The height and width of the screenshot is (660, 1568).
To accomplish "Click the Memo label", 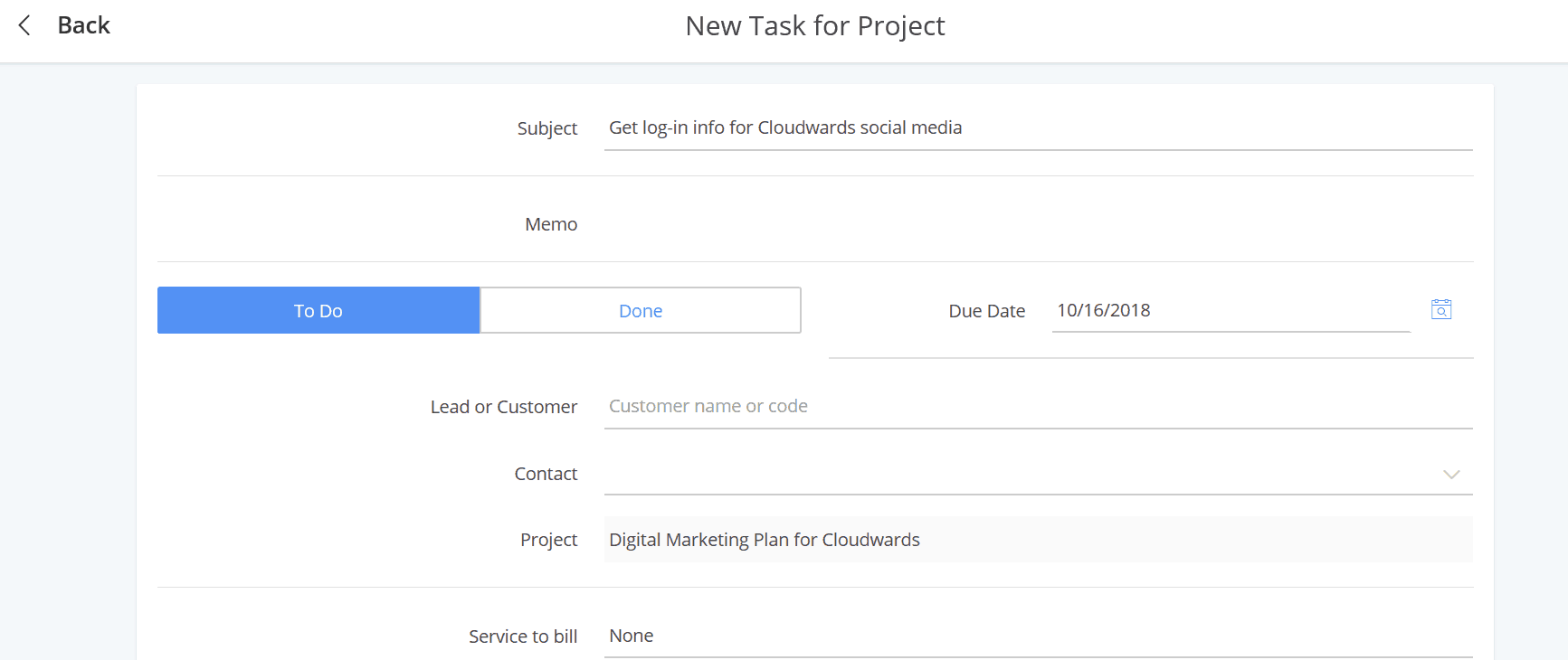I will coord(551,224).
